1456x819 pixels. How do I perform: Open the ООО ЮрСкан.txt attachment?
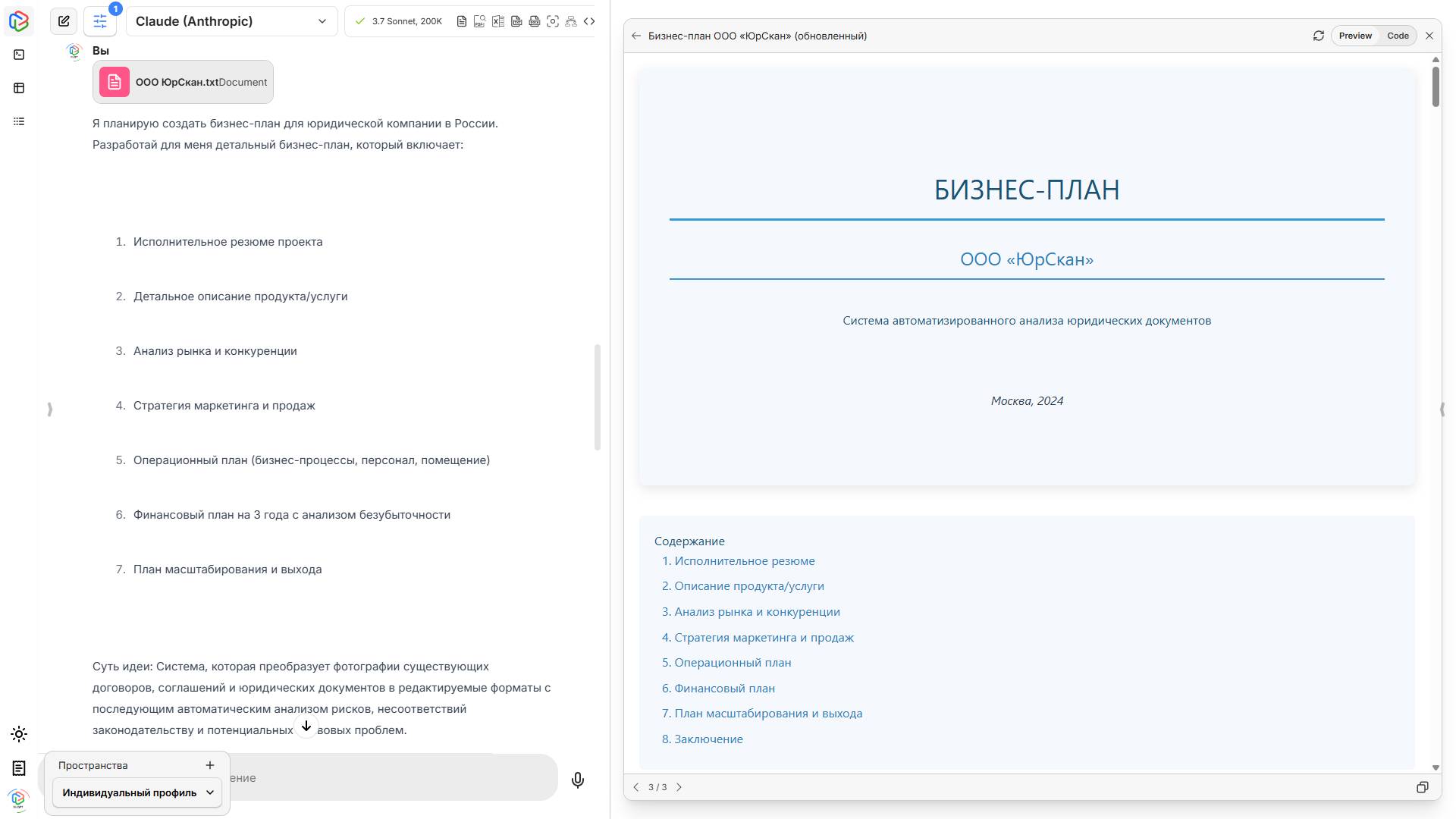tap(183, 82)
